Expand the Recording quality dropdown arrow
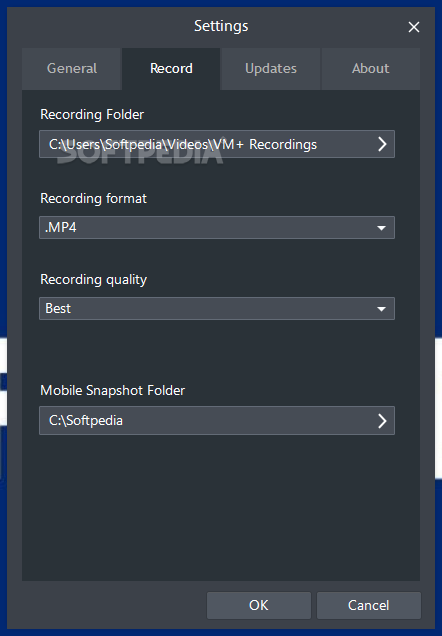 tap(381, 309)
